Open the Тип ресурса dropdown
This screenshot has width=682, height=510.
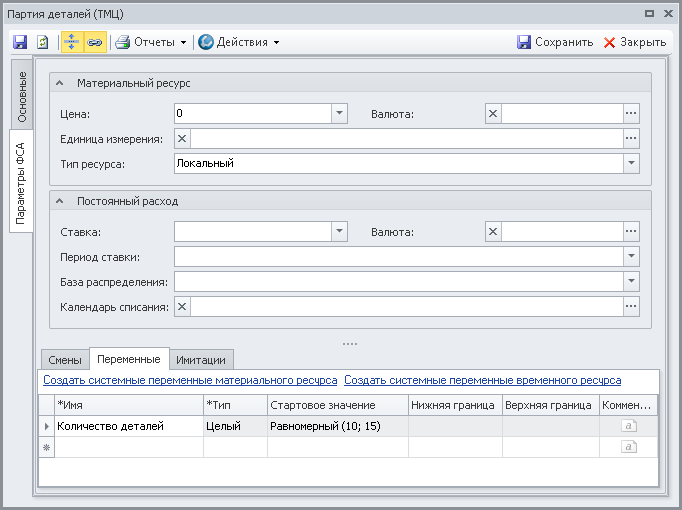coord(631,163)
